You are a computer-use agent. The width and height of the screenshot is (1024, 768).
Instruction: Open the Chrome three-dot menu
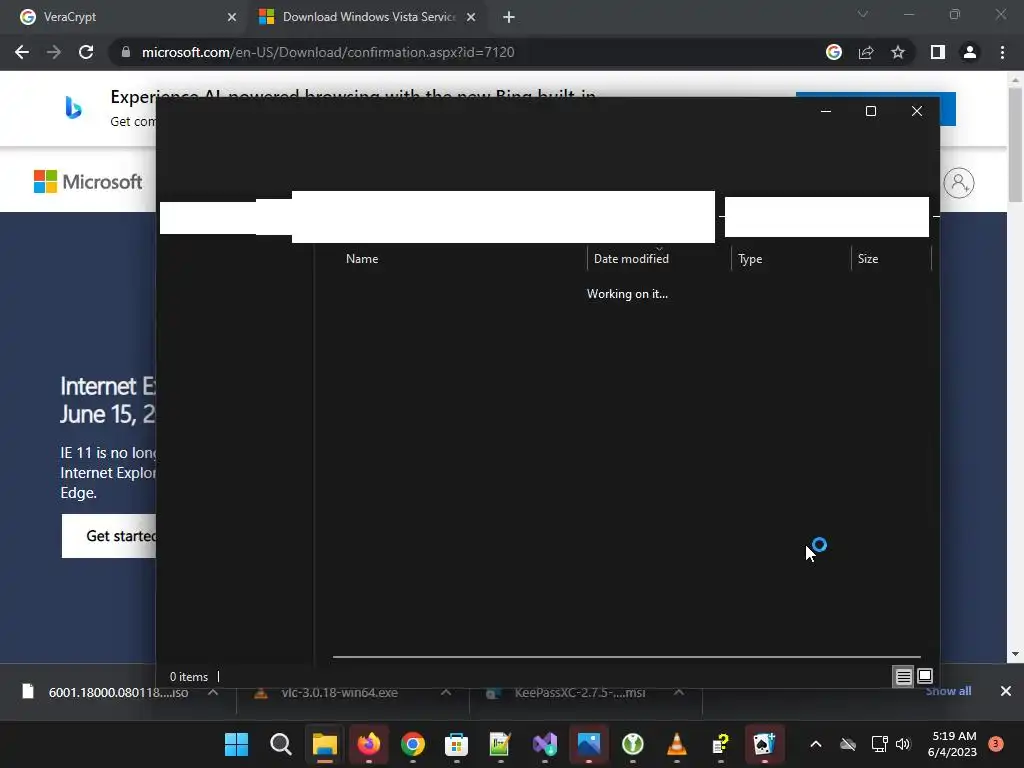tap(1002, 52)
